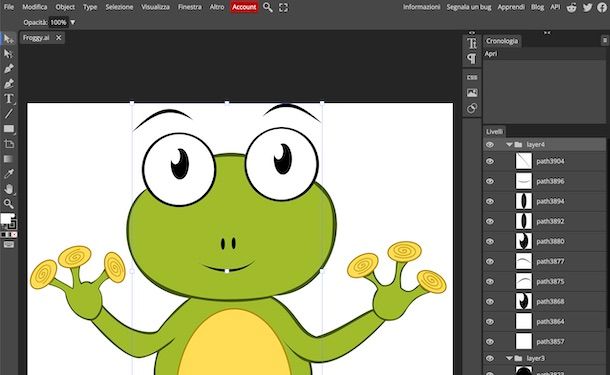Viewport: 610px width, 375px height.
Task: Open the Informazioni link
Action: point(421,7)
